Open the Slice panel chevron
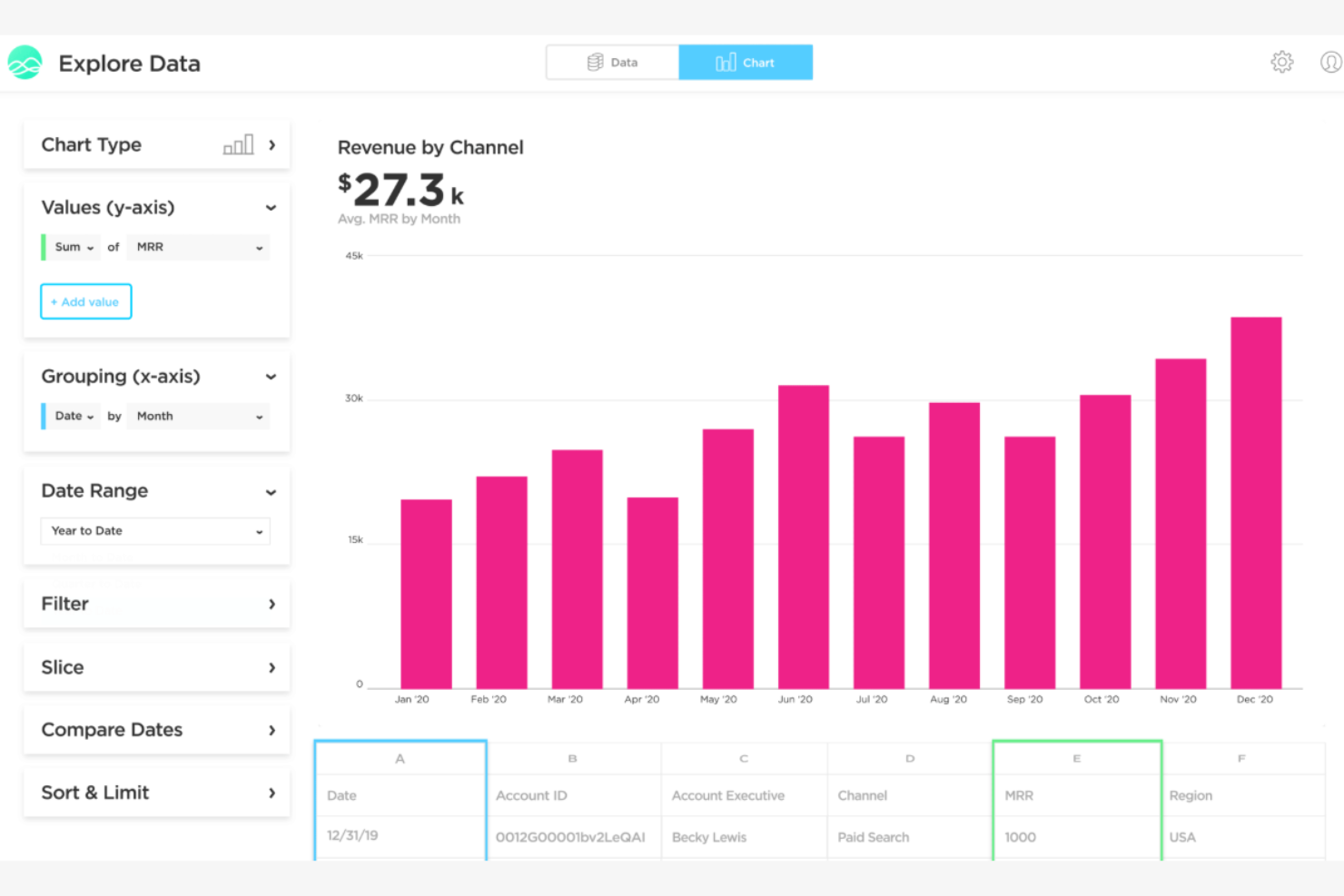 click(272, 666)
